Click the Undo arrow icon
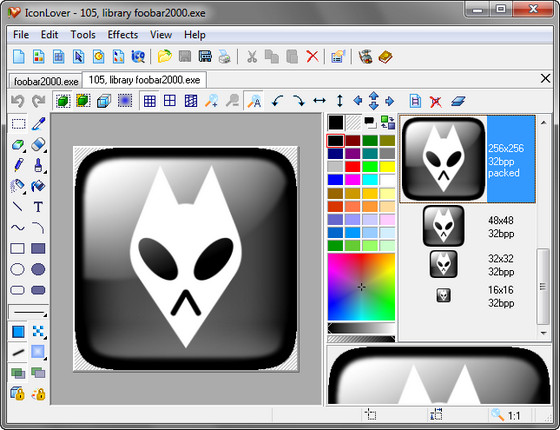Screen dimensions: 560x430 point(18,101)
